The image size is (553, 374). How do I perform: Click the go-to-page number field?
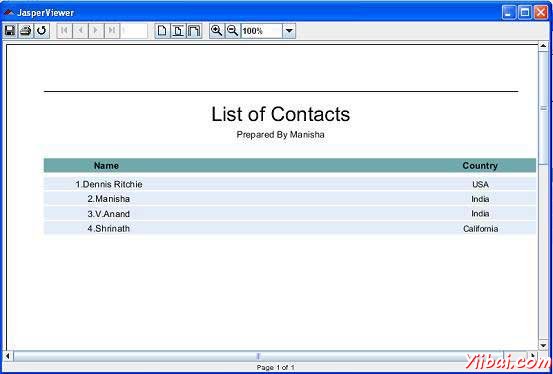[x=134, y=31]
